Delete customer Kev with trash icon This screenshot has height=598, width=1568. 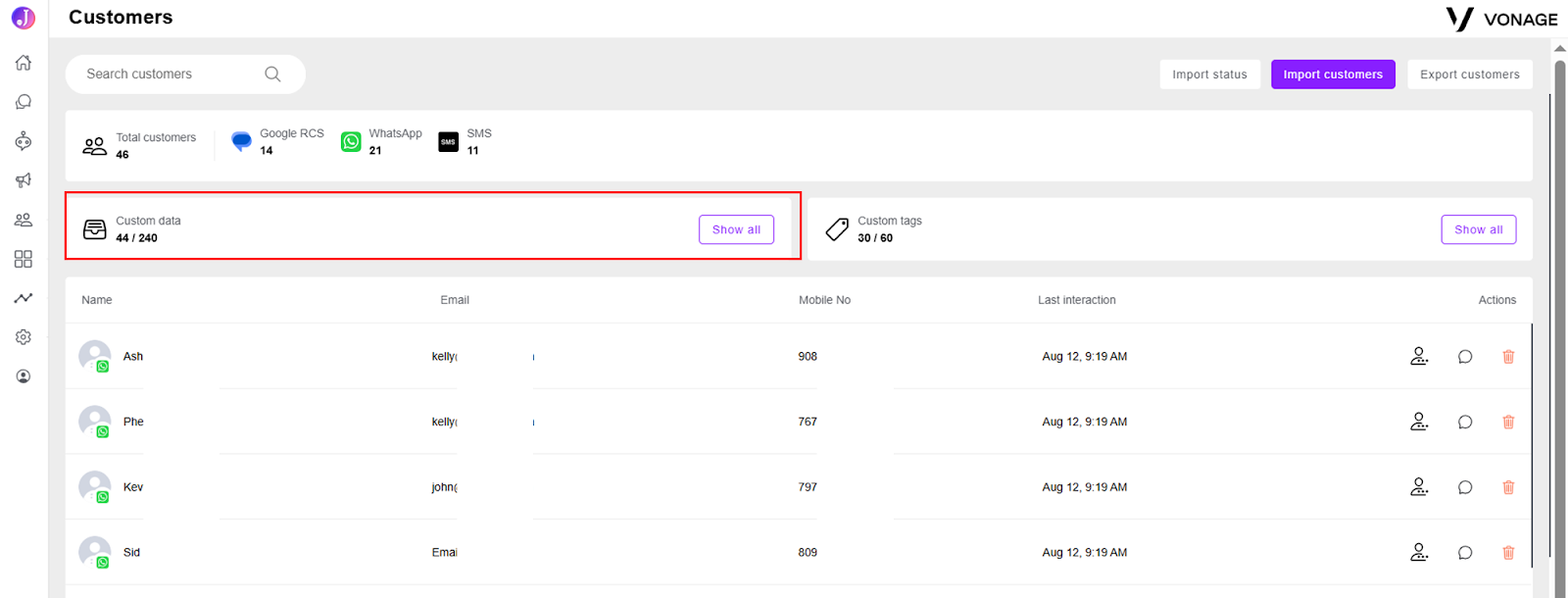(1508, 487)
